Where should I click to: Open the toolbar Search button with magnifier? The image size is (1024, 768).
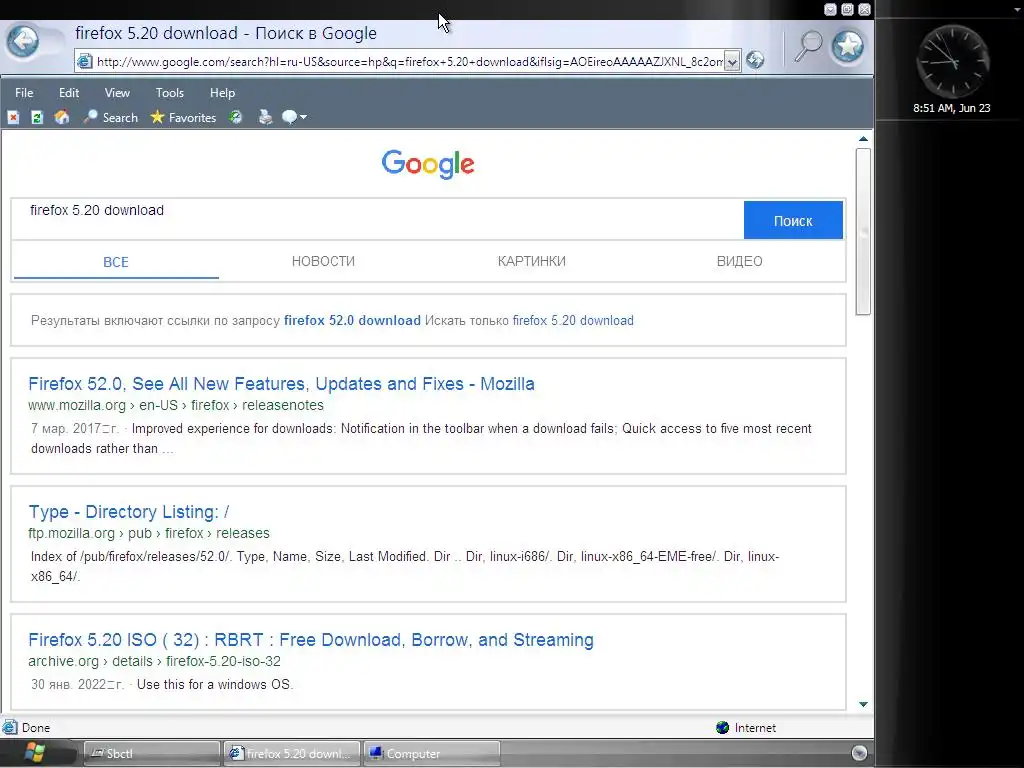click(110, 118)
